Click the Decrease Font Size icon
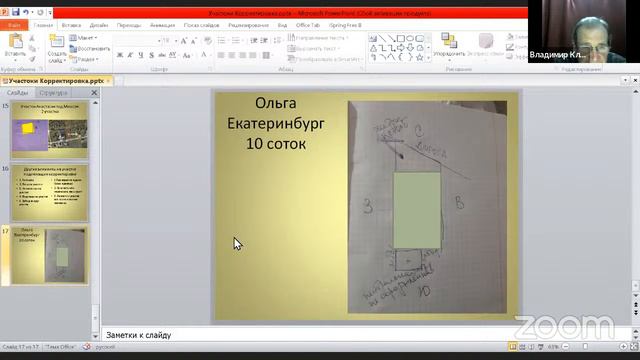Screen dimensions: 640x360 coord(194,41)
